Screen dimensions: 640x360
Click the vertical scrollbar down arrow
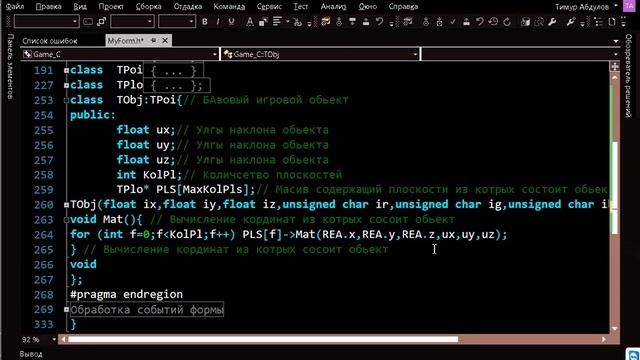[x=615, y=329]
